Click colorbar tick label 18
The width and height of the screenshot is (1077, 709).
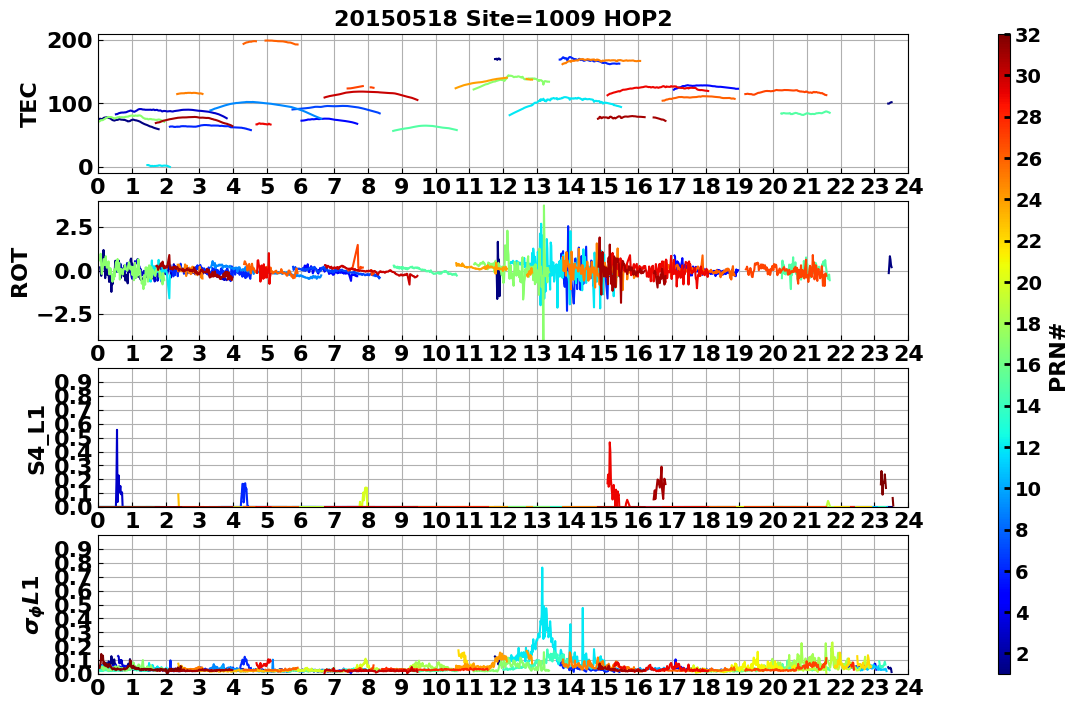tap(1028, 324)
